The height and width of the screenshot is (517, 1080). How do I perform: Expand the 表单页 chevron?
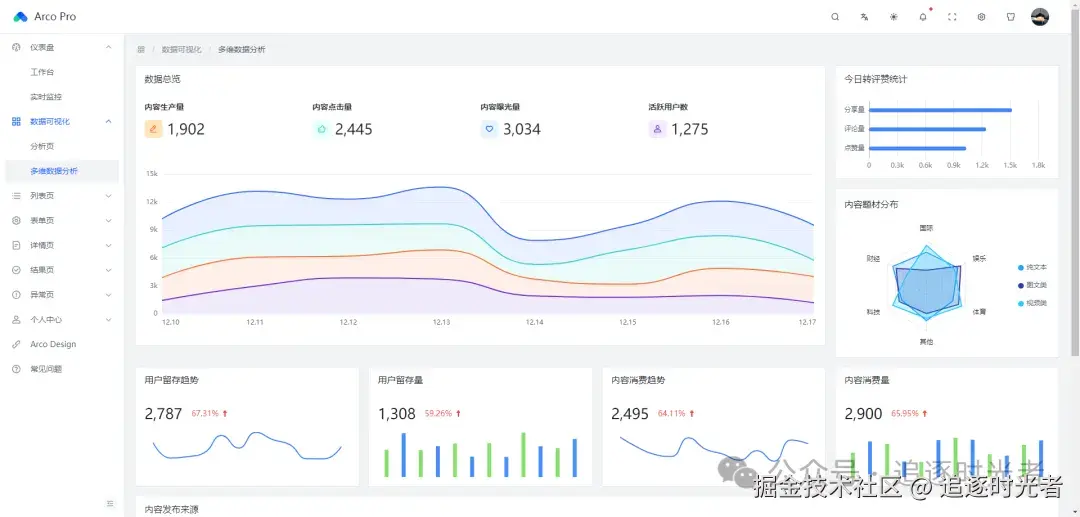[108, 220]
